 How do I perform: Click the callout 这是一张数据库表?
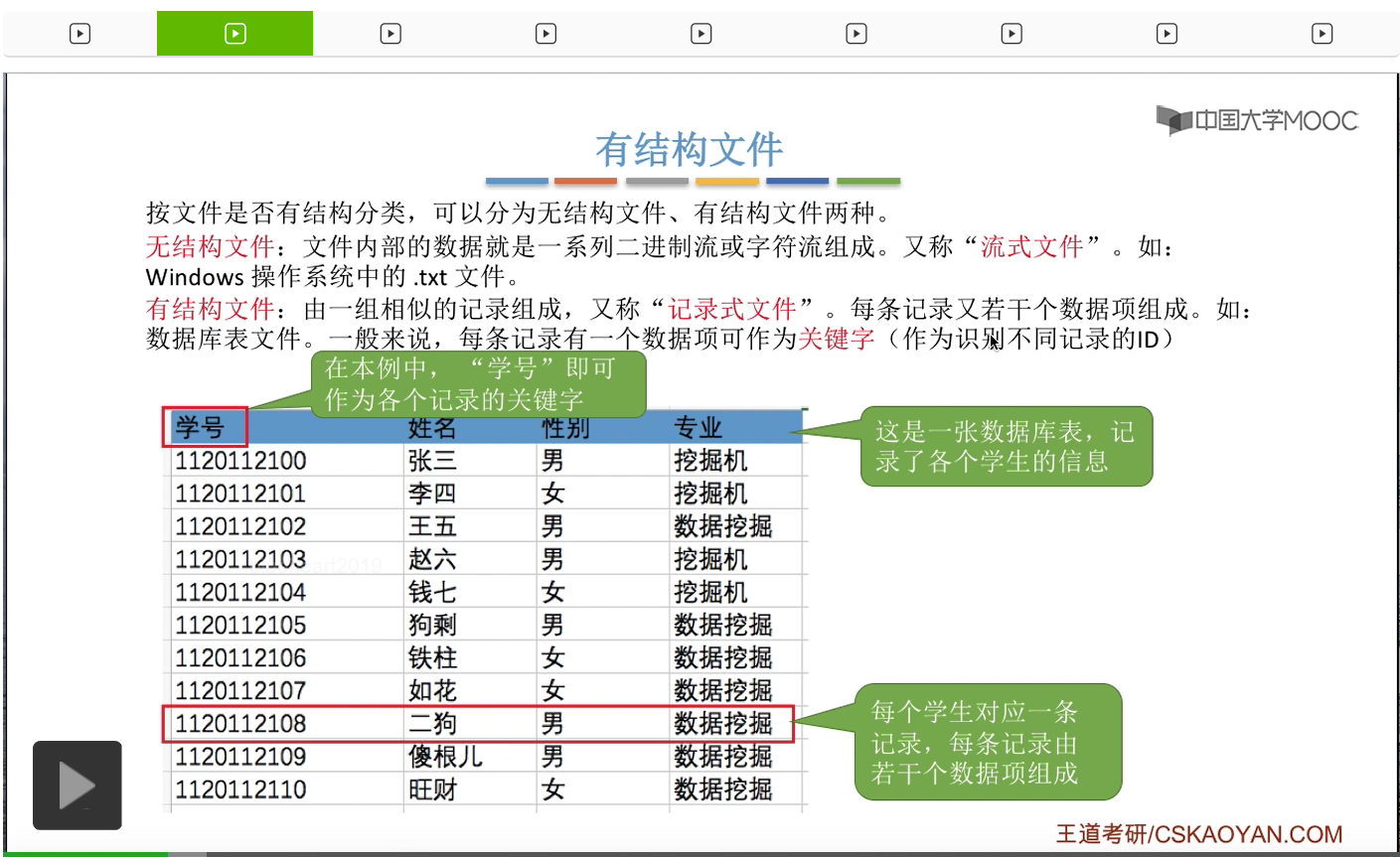[x=1006, y=446]
